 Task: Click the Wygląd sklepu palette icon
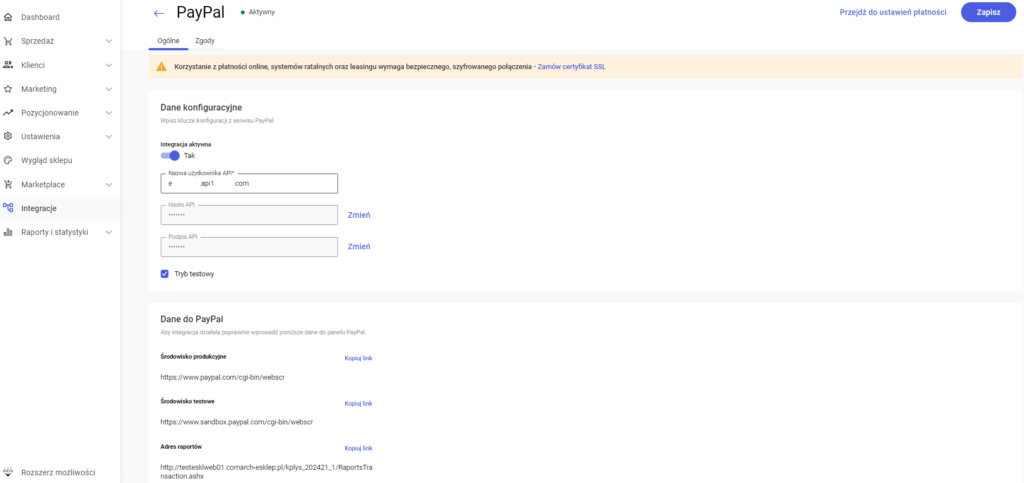(8, 161)
